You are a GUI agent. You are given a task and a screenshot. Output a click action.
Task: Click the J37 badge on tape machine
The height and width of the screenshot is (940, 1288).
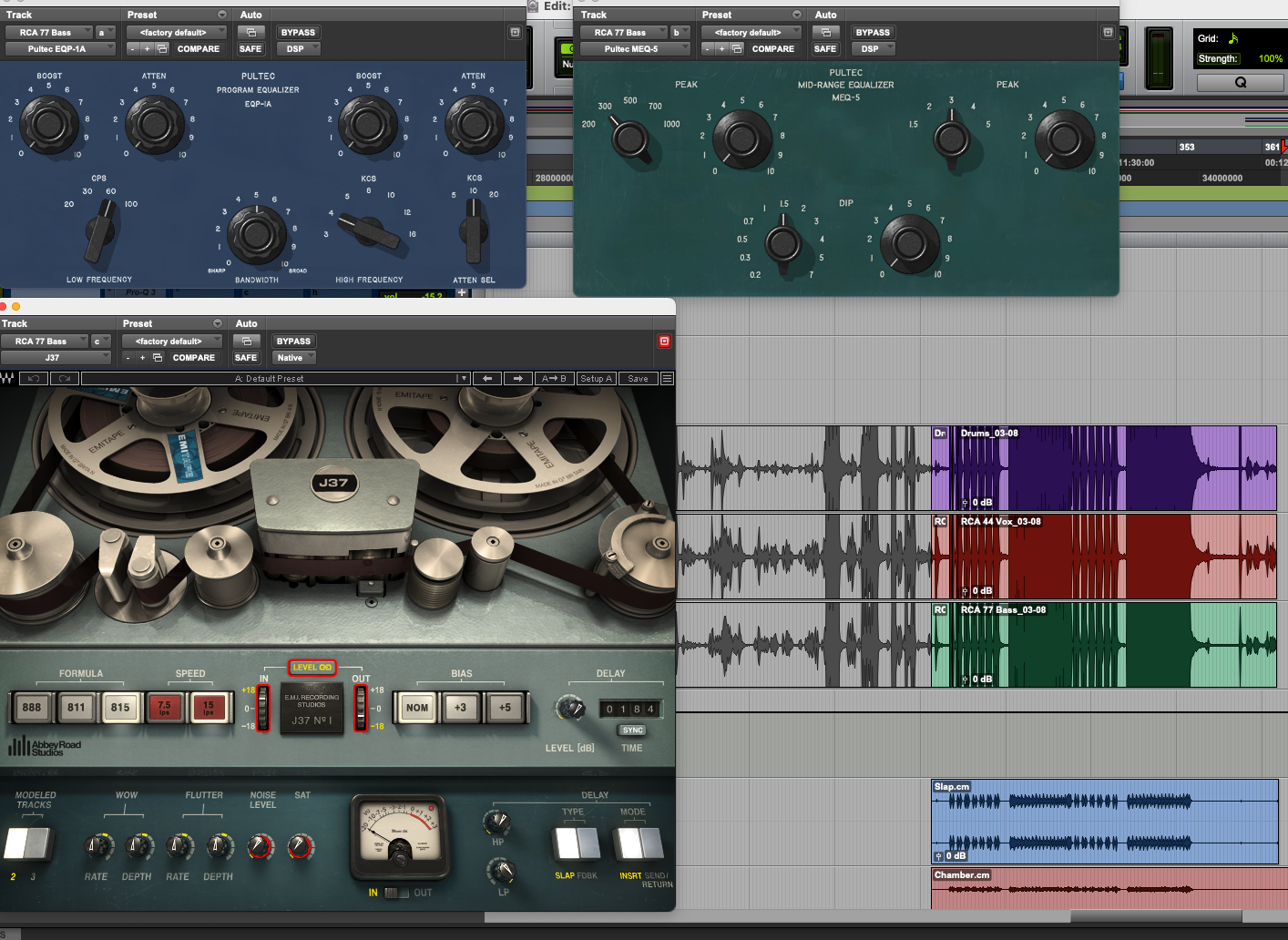(333, 483)
